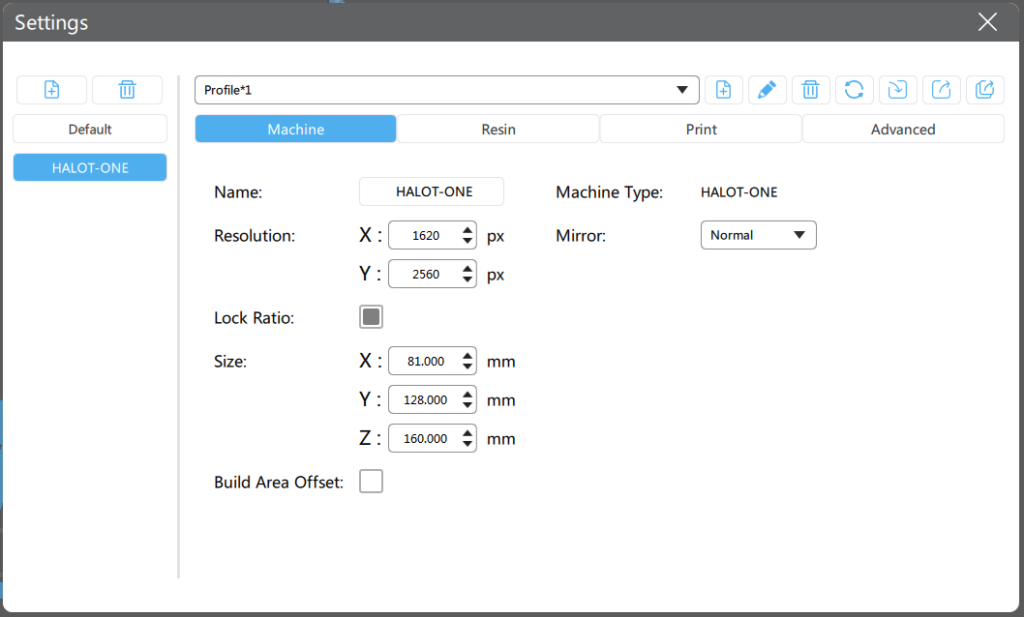The image size is (1024, 617).
Task: Increase Resolution X value
Action: pos(468,230)
